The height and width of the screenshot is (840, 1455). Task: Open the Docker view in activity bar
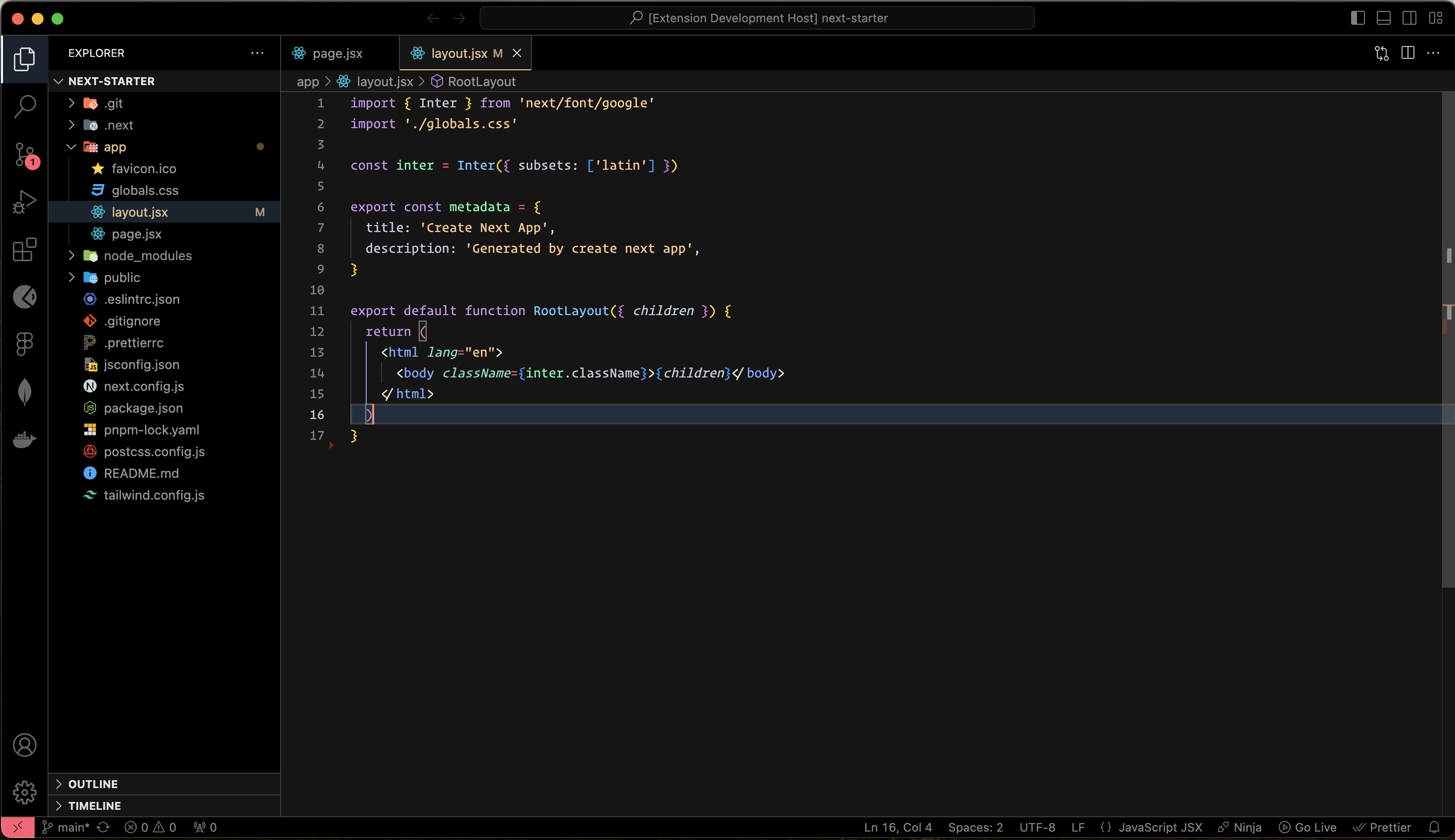click(24, 440)
